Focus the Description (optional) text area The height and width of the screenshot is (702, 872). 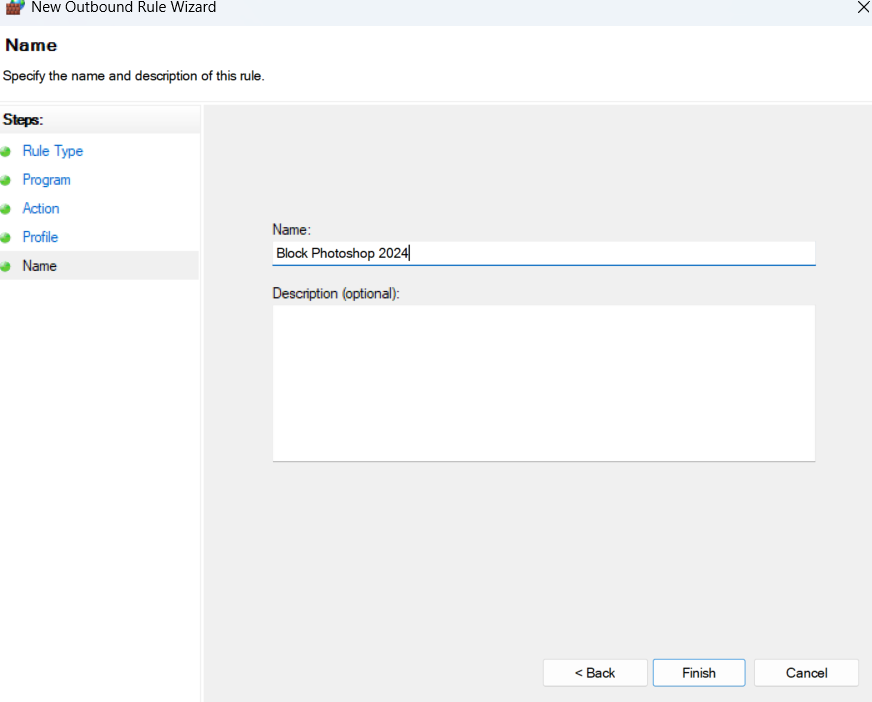tap(543, 383)
